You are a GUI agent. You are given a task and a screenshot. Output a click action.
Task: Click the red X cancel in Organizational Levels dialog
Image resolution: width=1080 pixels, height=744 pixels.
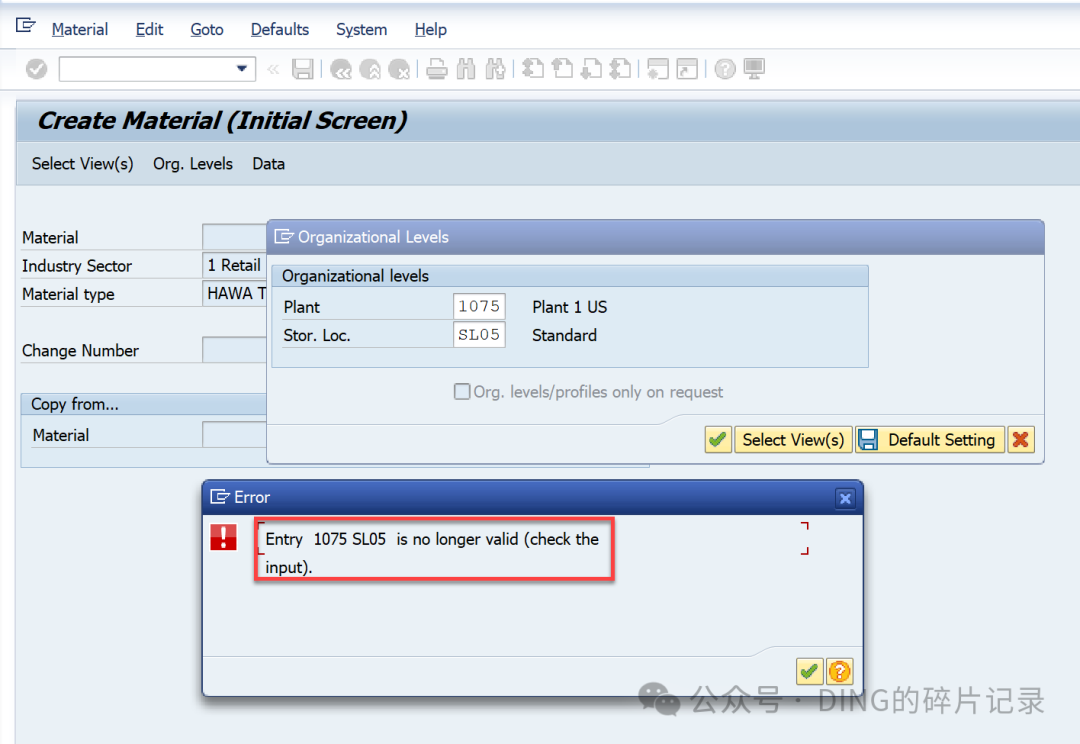pos(1021,440)
